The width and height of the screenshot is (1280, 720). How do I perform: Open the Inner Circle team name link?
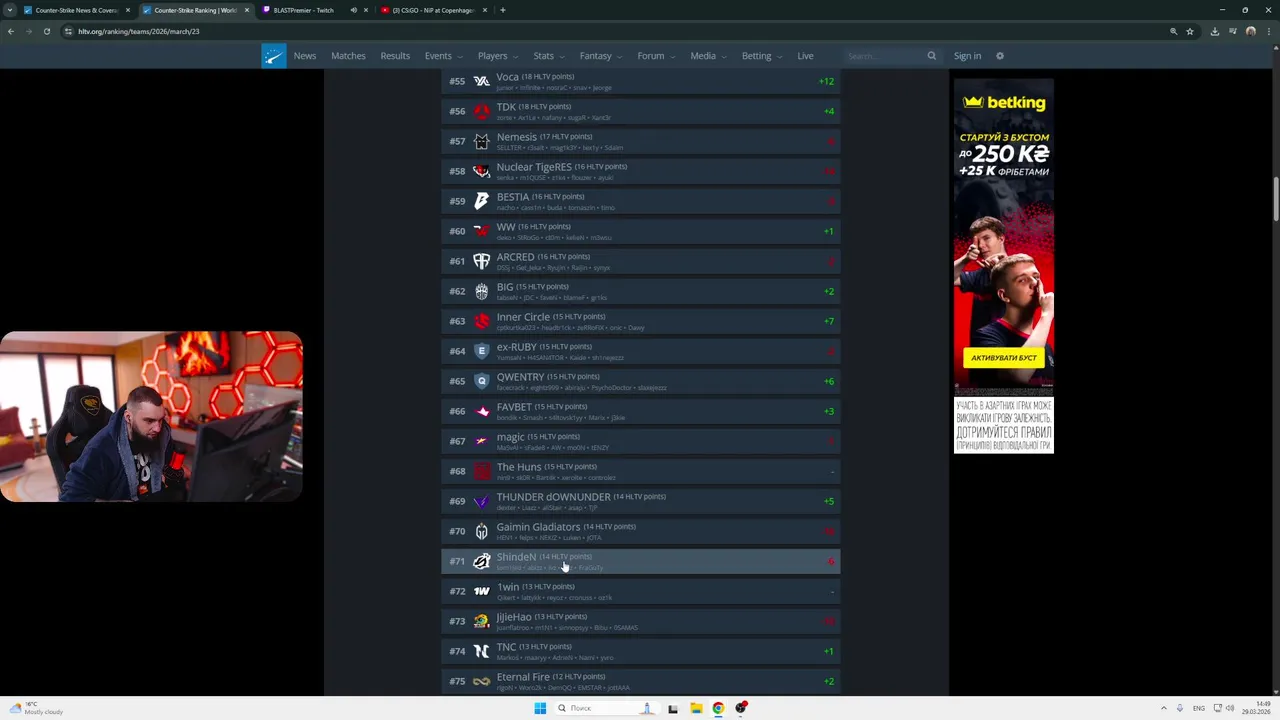pos(523,317)
